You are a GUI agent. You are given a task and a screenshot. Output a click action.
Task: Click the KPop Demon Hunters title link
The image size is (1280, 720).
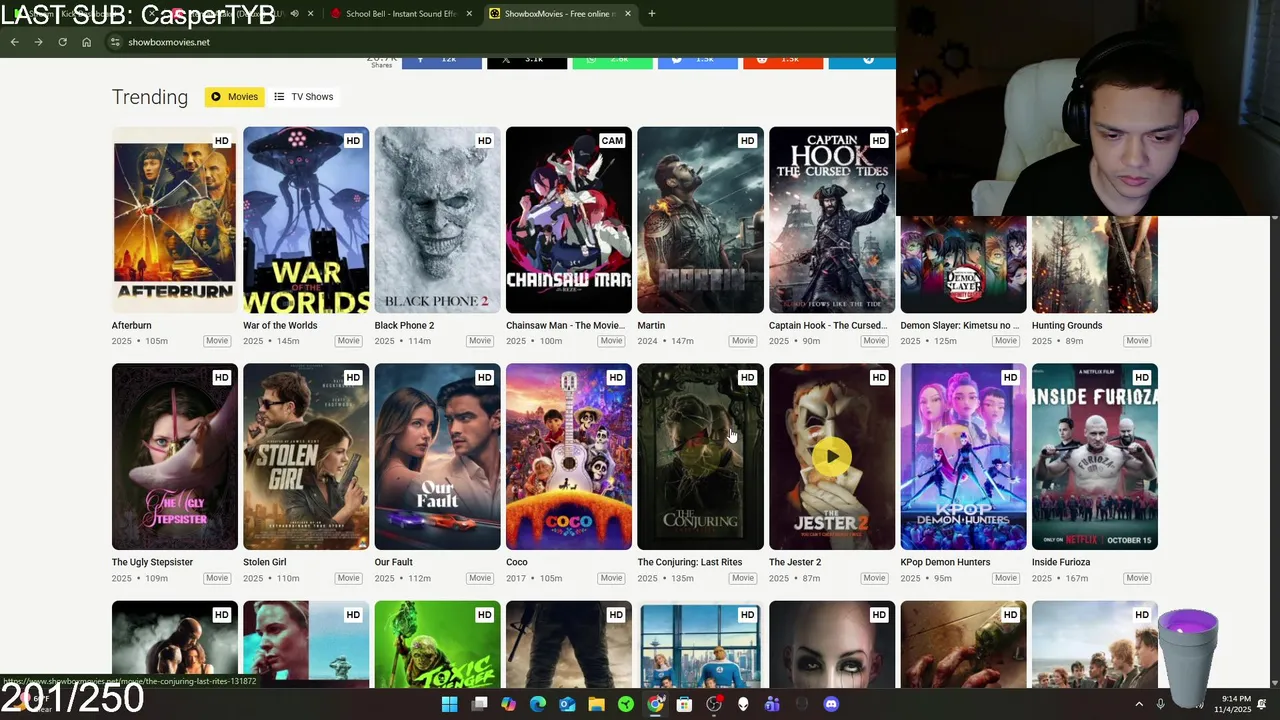945,562
